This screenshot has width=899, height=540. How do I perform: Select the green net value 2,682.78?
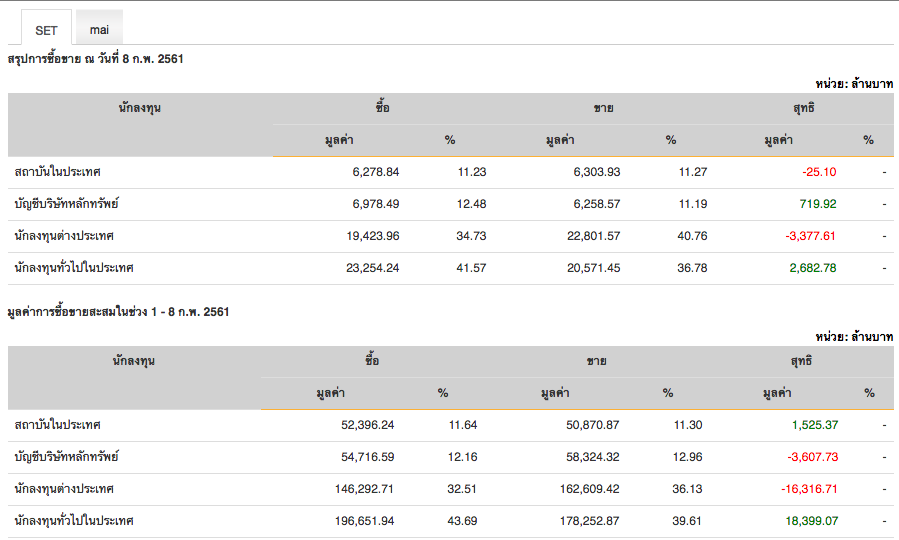click(x=811, y=268)
